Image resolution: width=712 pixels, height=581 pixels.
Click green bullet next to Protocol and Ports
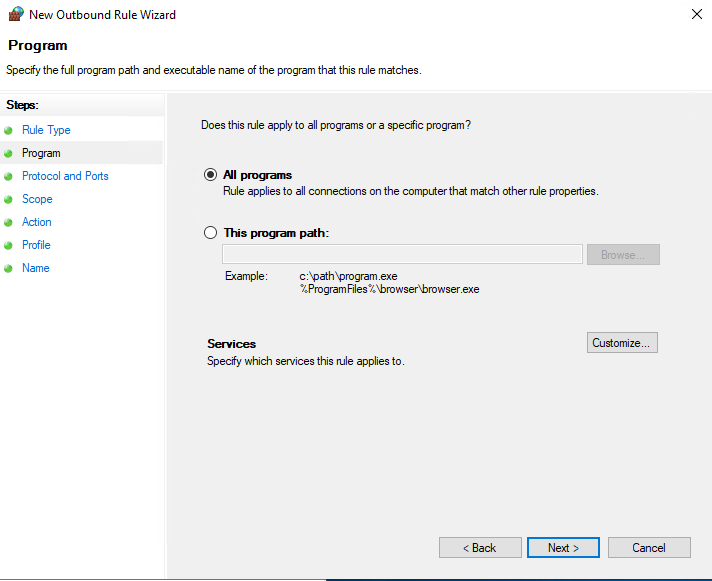coord(8,176)
